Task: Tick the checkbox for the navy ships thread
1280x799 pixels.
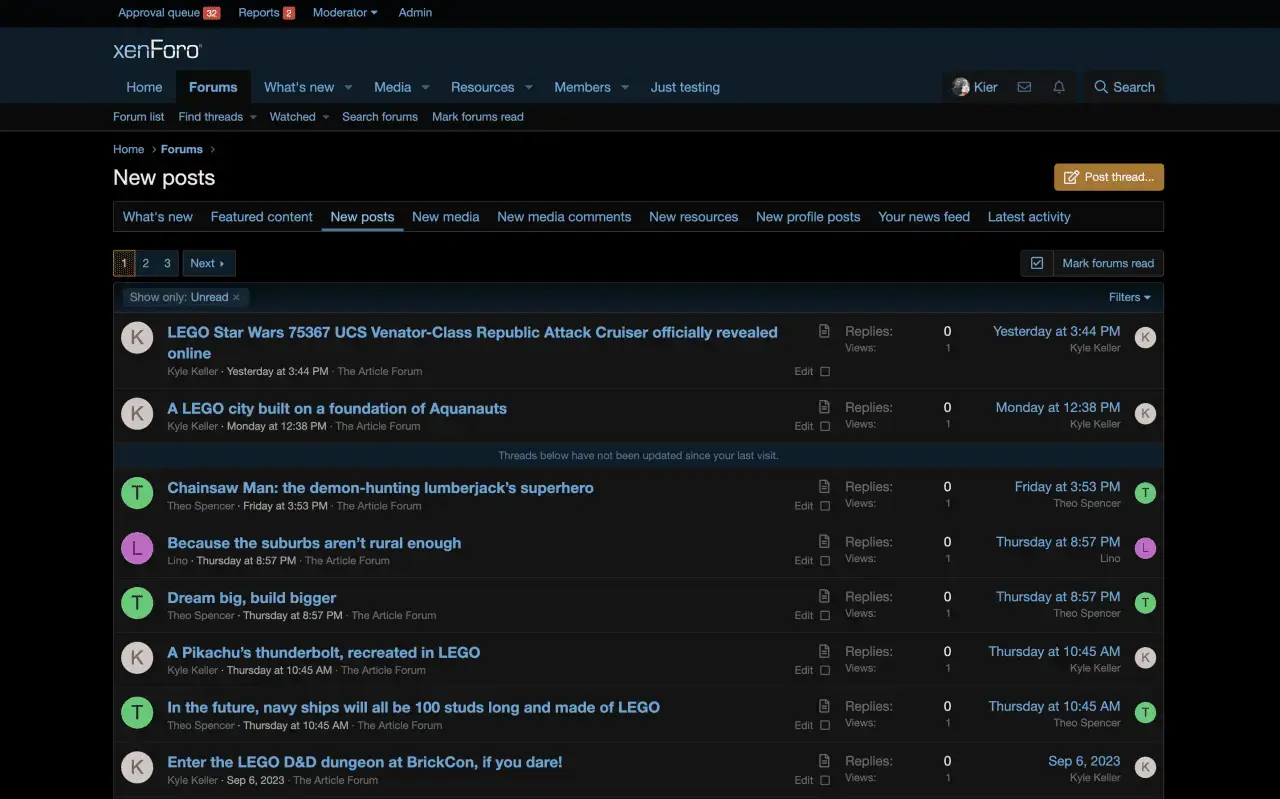Action: click(825, 725)
